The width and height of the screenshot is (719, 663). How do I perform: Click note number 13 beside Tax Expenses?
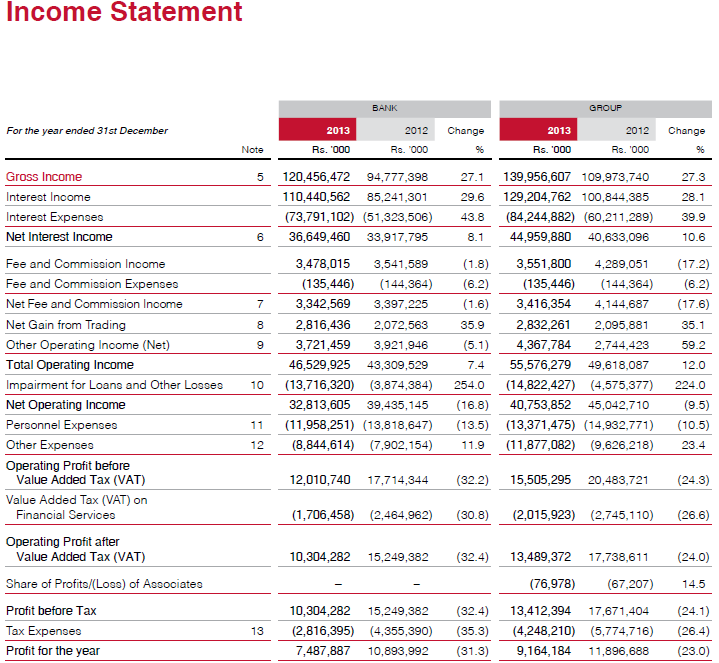tap(257, 631)
